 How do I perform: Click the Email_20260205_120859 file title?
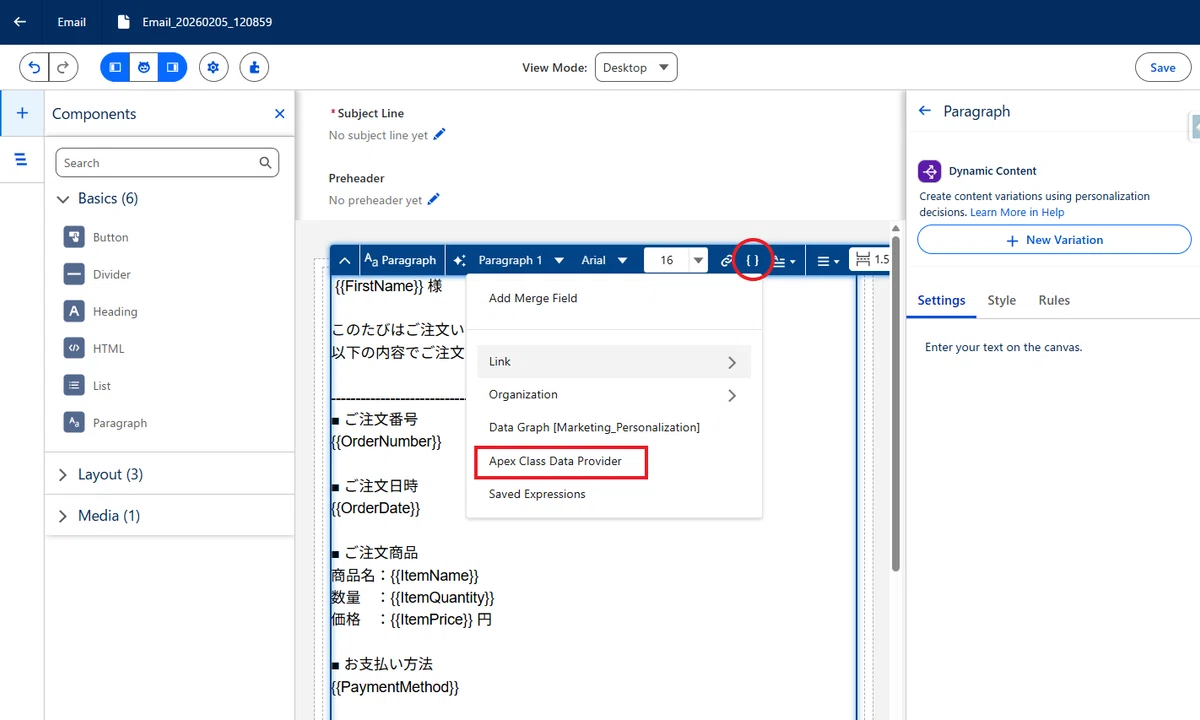tap(208, 22)
